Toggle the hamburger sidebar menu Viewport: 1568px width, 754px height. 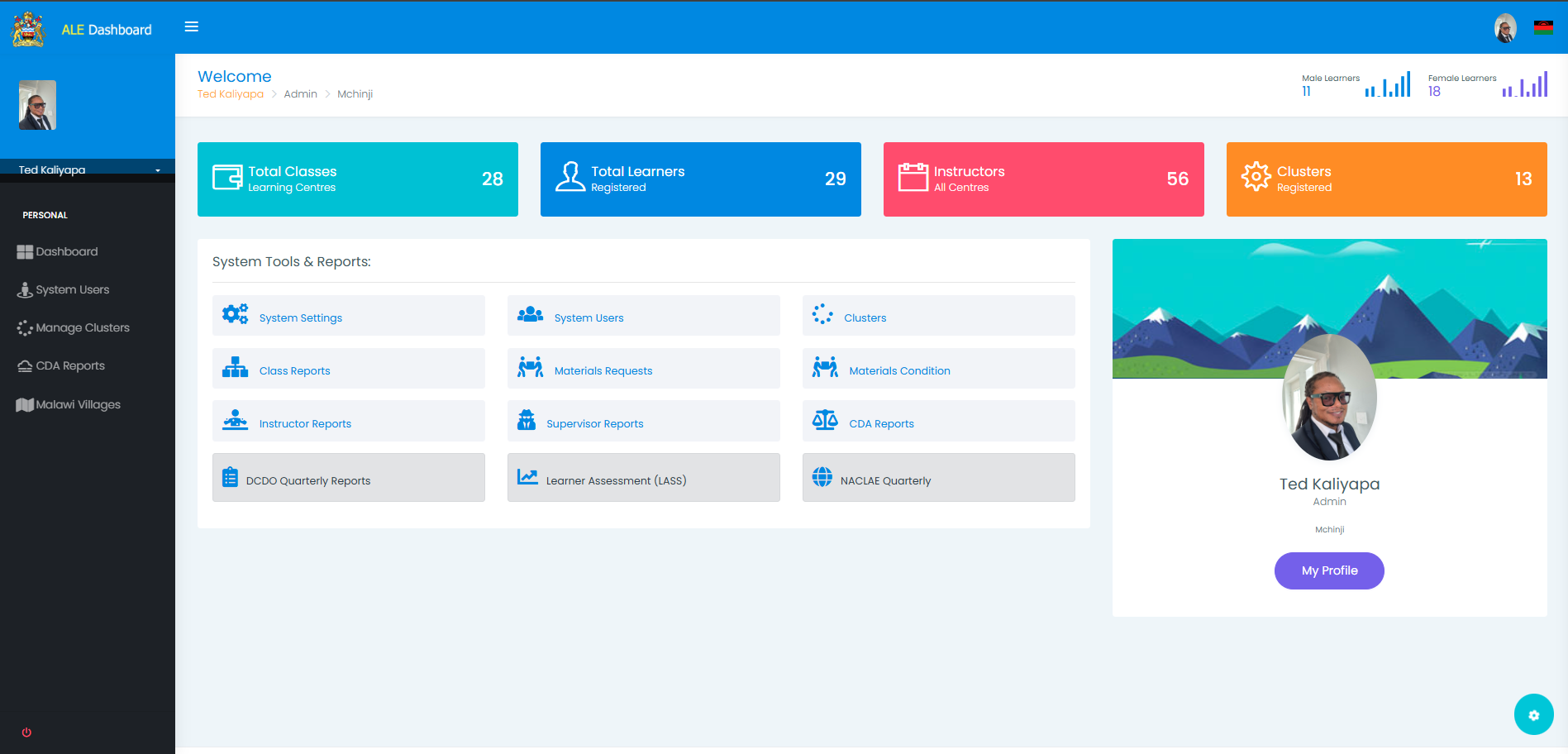[192, 27]
